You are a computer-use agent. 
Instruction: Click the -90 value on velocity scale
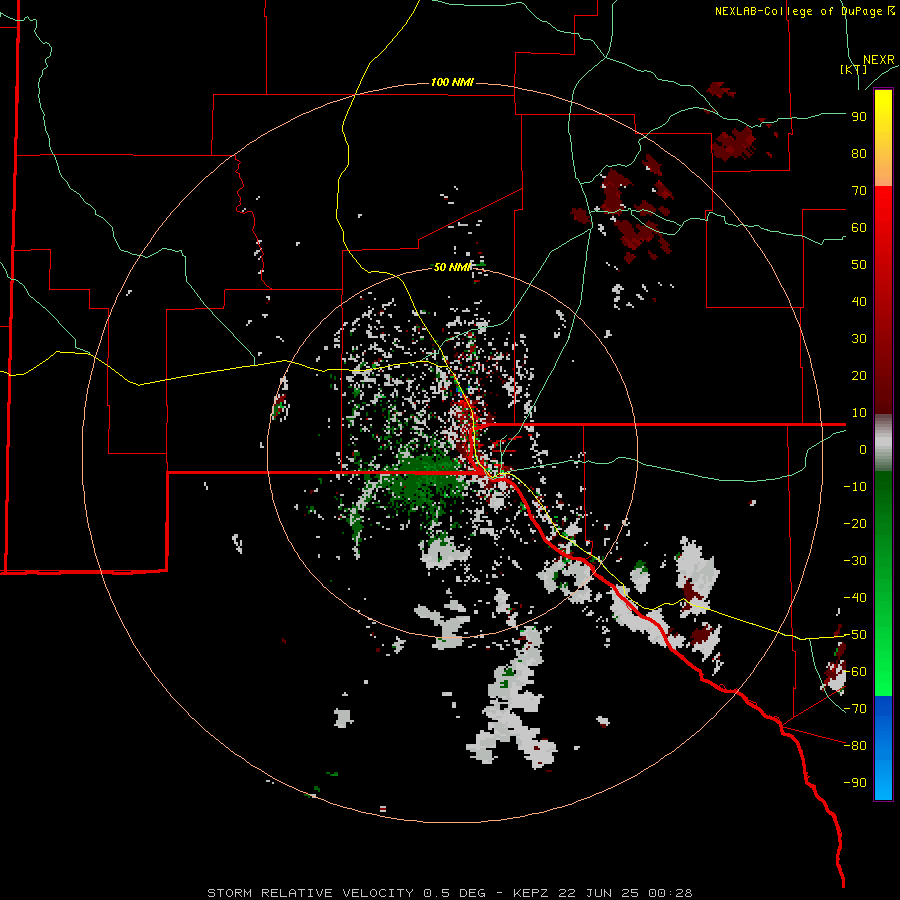(855, 783)
